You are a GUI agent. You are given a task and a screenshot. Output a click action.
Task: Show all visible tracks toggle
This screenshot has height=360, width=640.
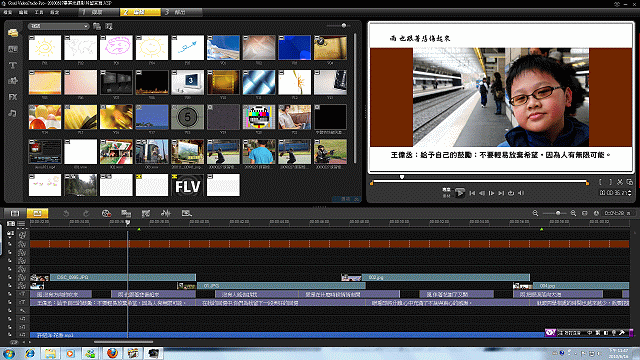11,223
